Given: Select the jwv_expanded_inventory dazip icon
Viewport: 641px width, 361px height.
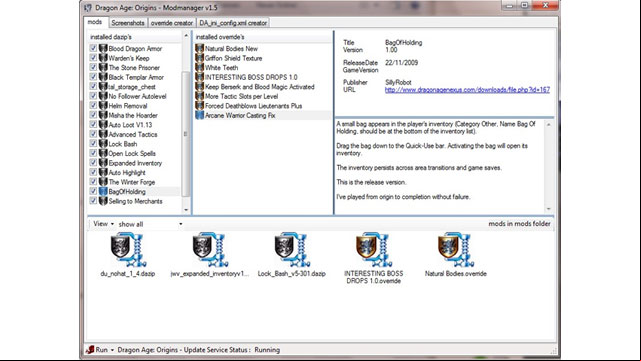Looking at the screenshot, I should pyautogui.click(x=210, y=249).
